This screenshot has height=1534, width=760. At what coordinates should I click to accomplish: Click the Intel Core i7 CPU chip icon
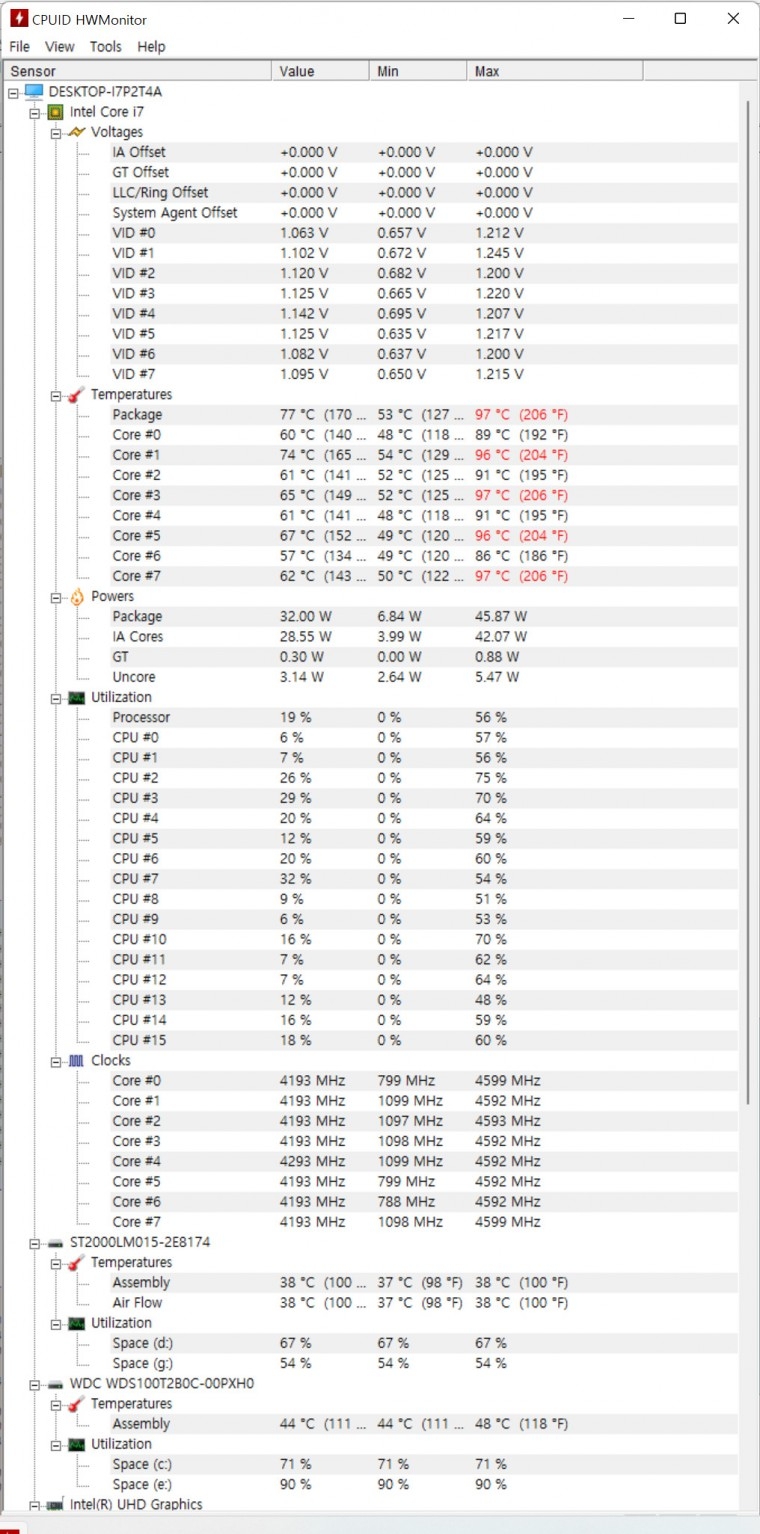coord(55,112)
